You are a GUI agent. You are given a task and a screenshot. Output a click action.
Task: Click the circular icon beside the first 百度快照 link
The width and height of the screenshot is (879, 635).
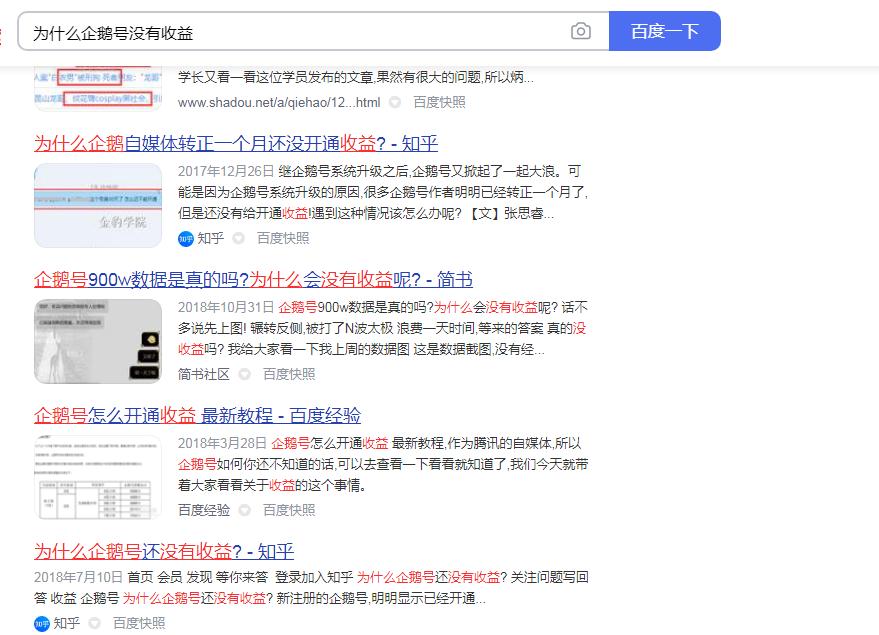pos(396,101)
